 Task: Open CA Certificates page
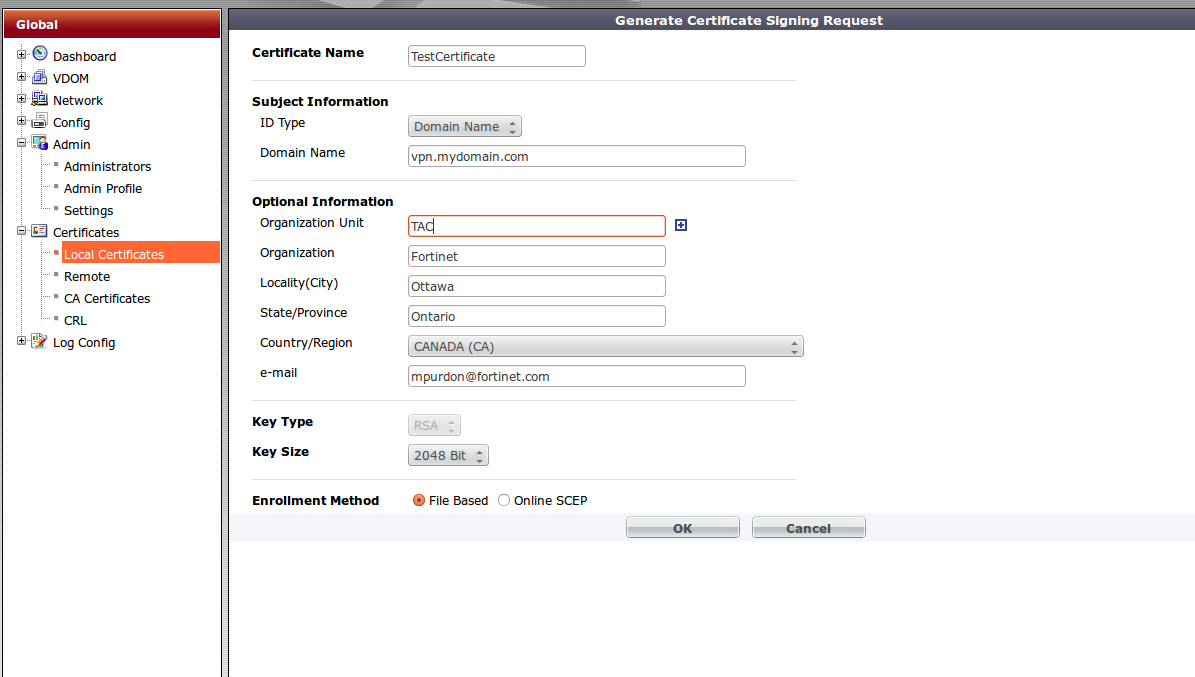107,299
